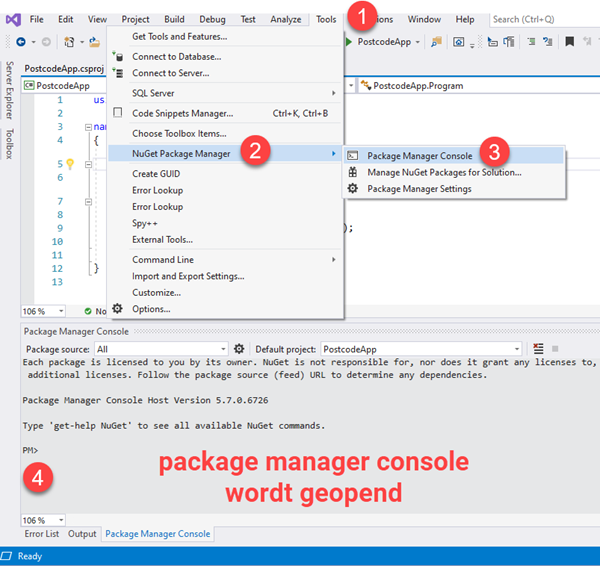600x566 pixels.
Task: Click the lightbulb quick actions icon
Action: [x=70, y=163]
